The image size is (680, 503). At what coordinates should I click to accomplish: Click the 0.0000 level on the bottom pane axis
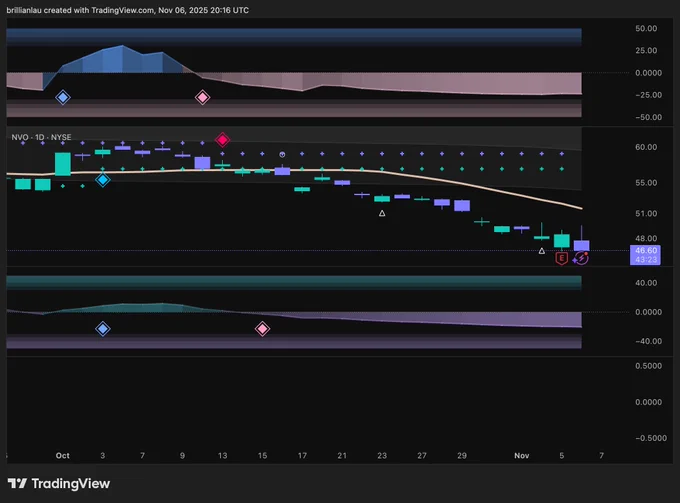click(646, 312)
